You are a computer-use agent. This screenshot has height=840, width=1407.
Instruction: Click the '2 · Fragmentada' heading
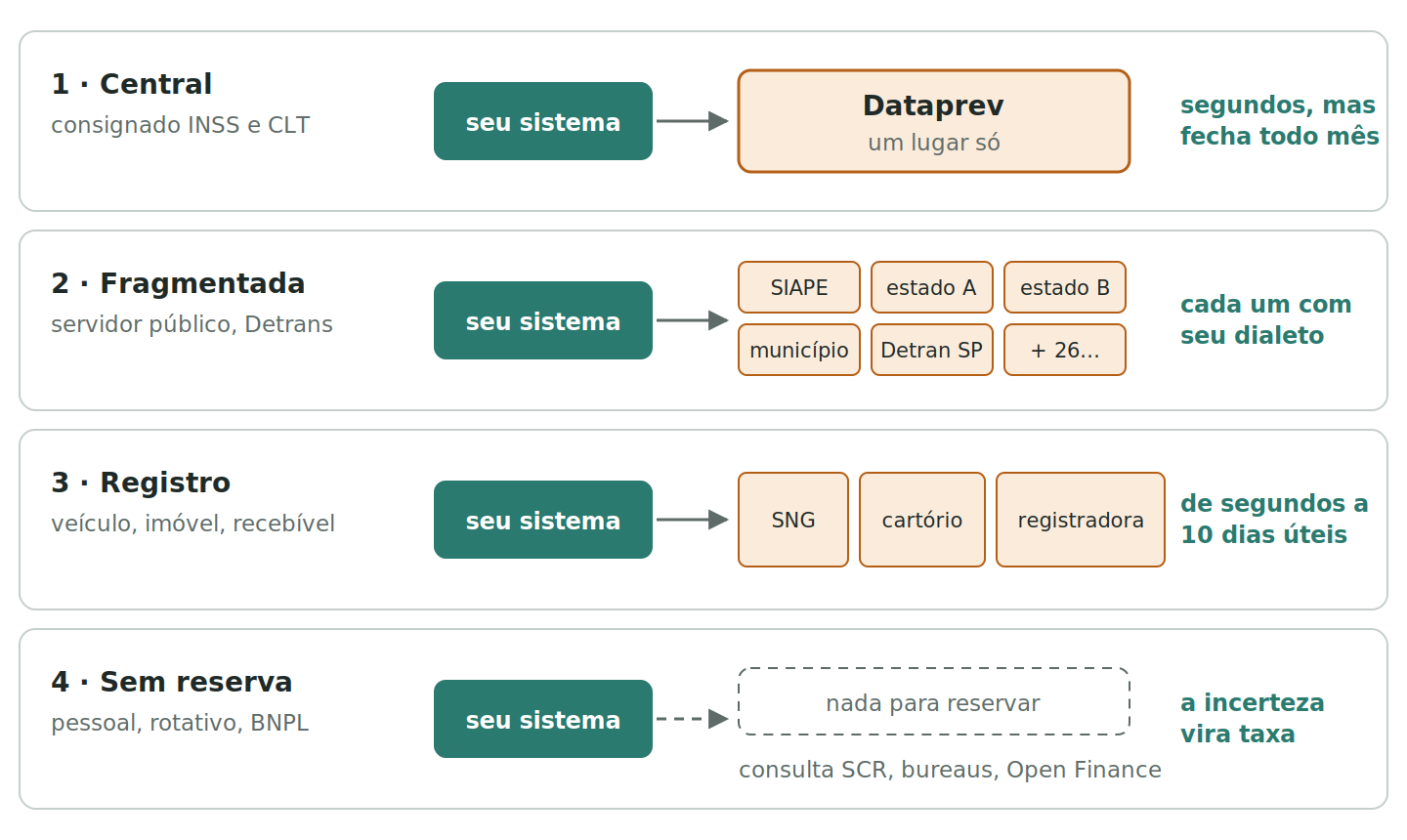tap(178, 283)
